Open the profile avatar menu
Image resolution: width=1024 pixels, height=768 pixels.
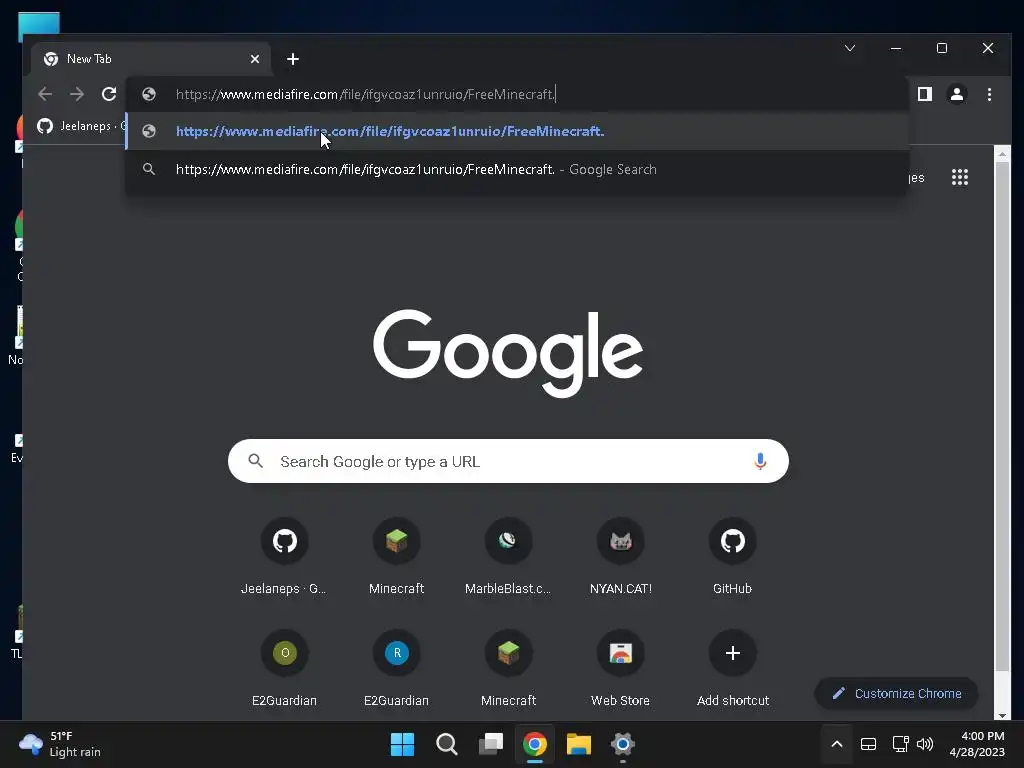(957, 94)
